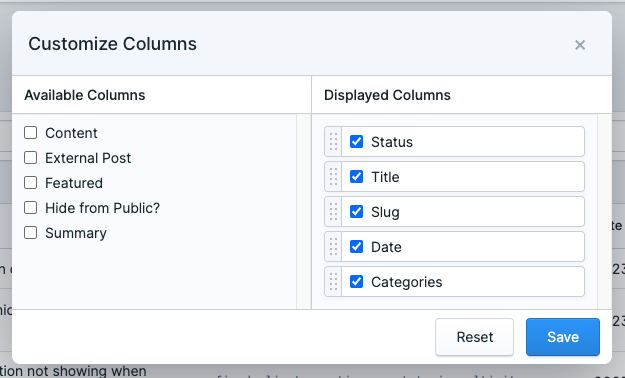Image resolution: width=625 pixels, height=378 pixels.
Task: Enable Hide from Public? column
Action: pyautogui.click(x=31, y=208)
